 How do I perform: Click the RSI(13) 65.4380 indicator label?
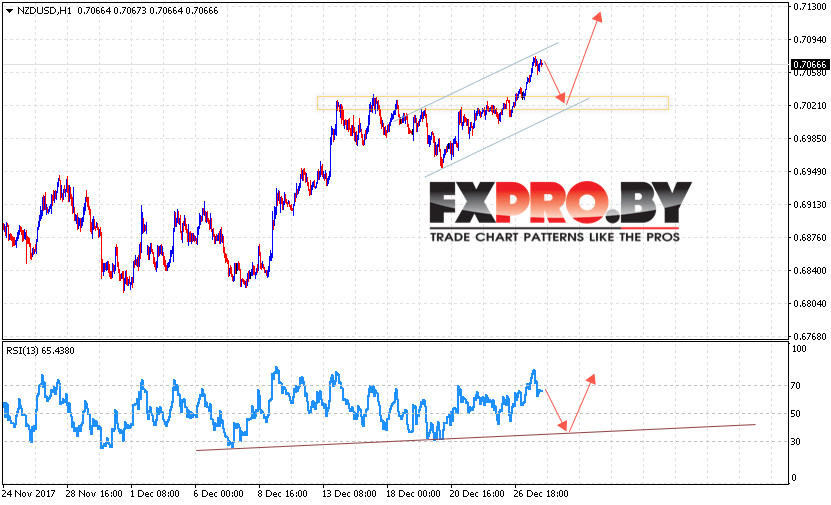click(40, 350)
